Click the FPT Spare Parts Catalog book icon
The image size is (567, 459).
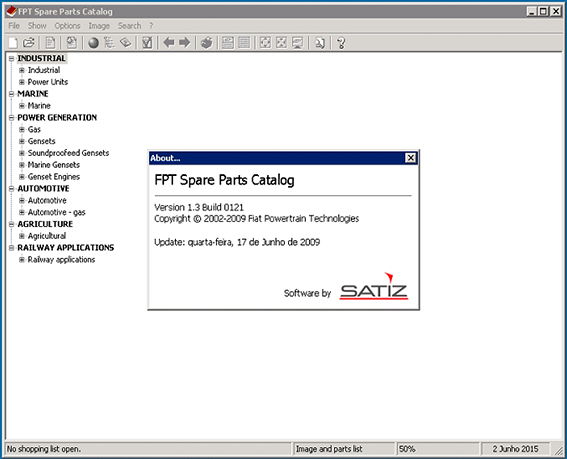12,11
